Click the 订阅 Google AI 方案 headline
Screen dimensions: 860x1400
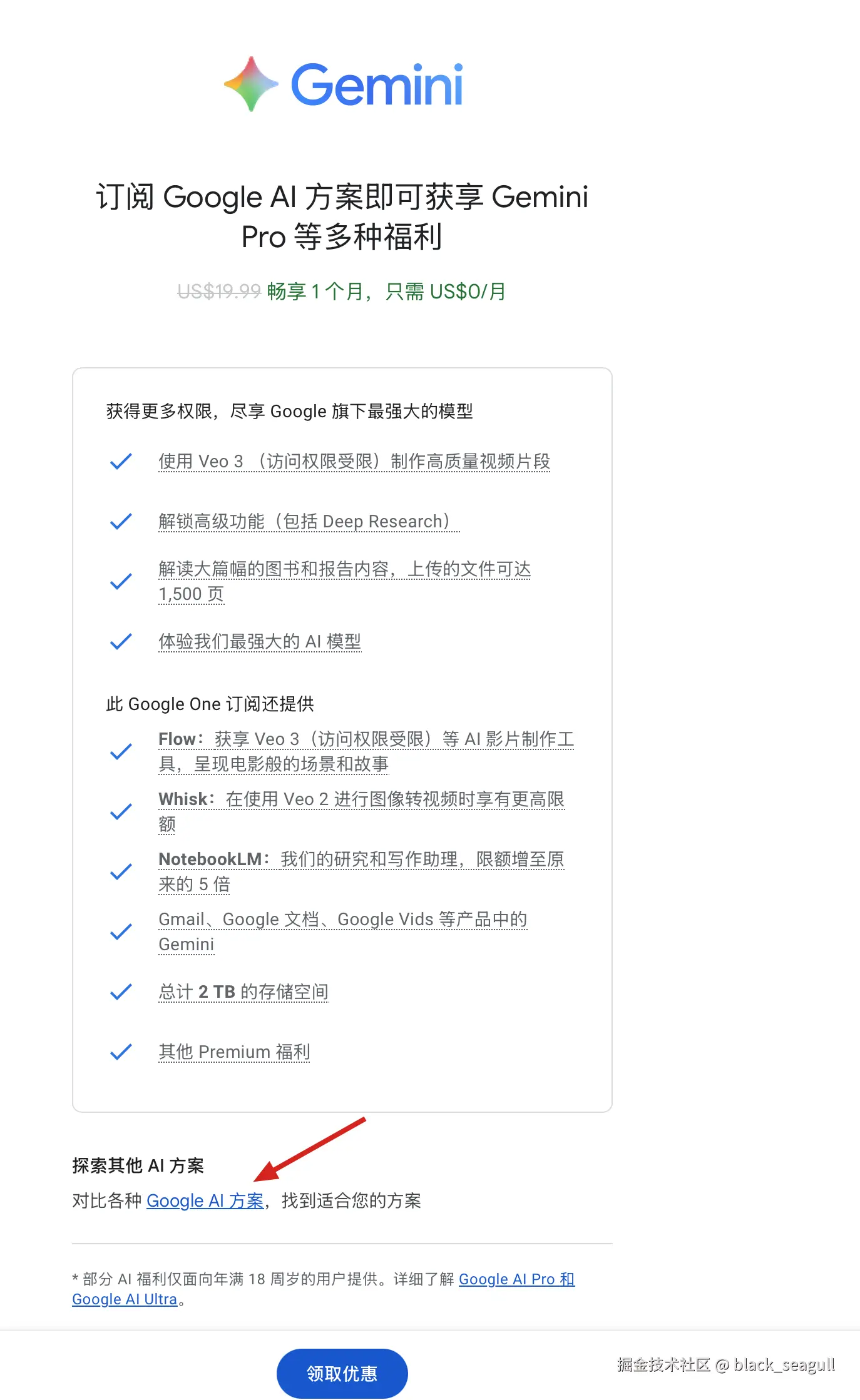click(x=342, y=216)
